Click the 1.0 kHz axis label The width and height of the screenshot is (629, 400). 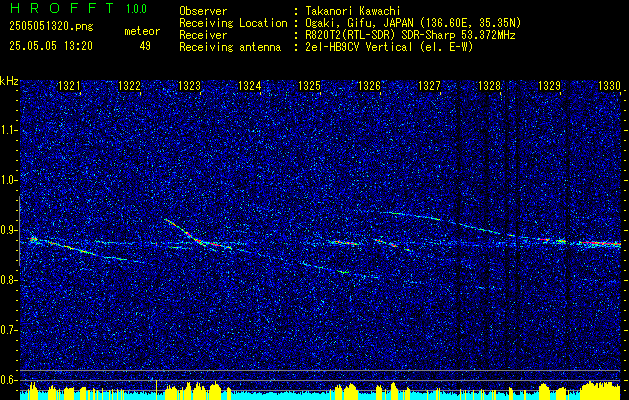(9, 180)
